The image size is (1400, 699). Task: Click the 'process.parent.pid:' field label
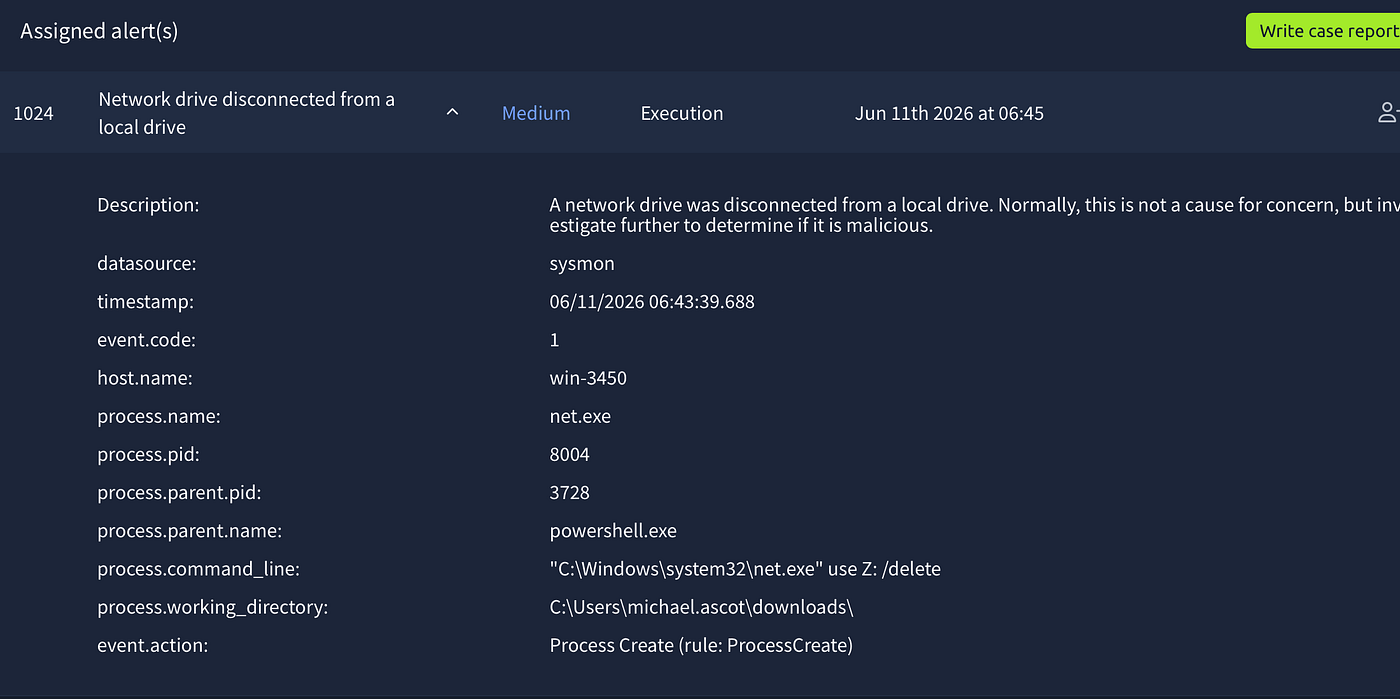(x=179, y=492)
